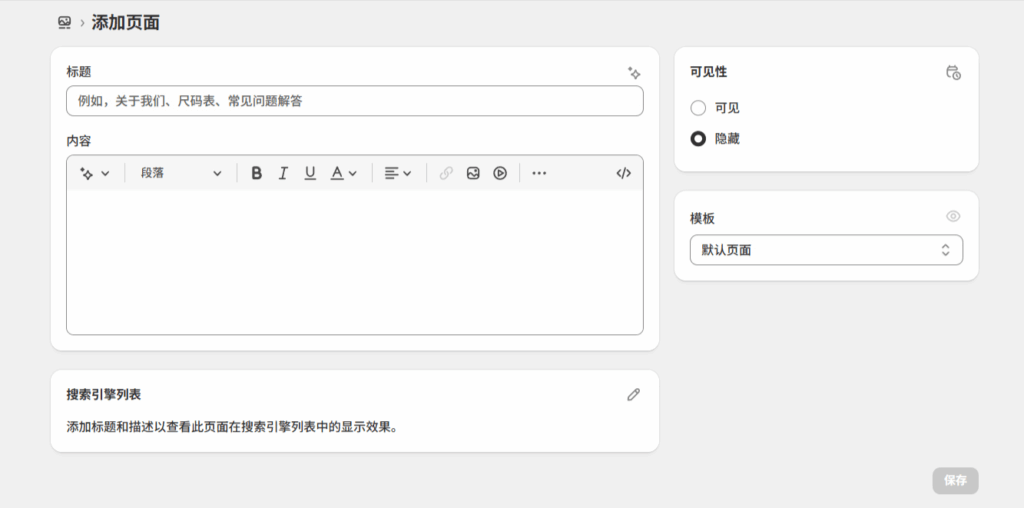Insert a video using play icon
The width and height of the screenshot is (1024, 508).
point(500,173)
